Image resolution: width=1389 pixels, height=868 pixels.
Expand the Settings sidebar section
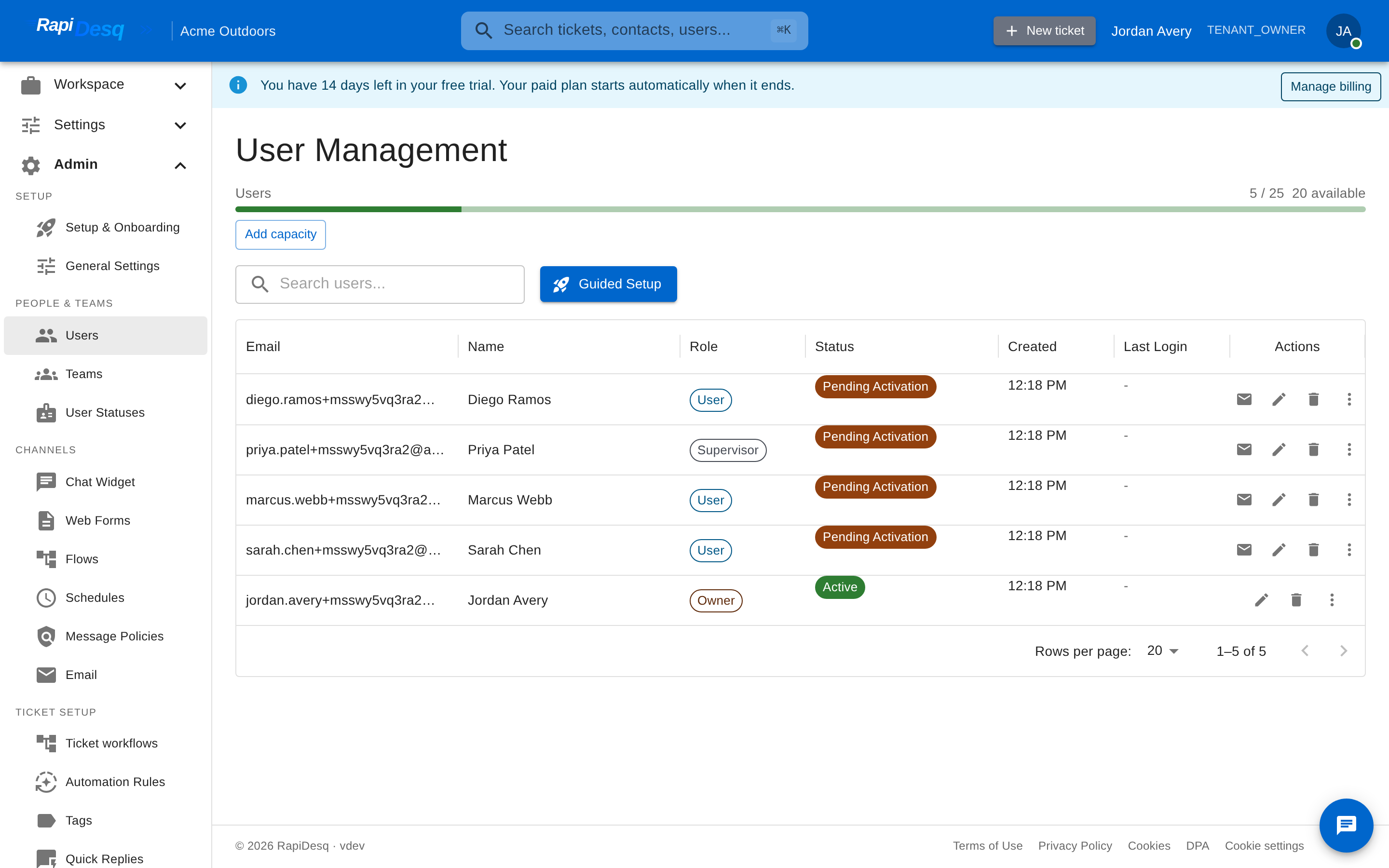click(106, 125)
